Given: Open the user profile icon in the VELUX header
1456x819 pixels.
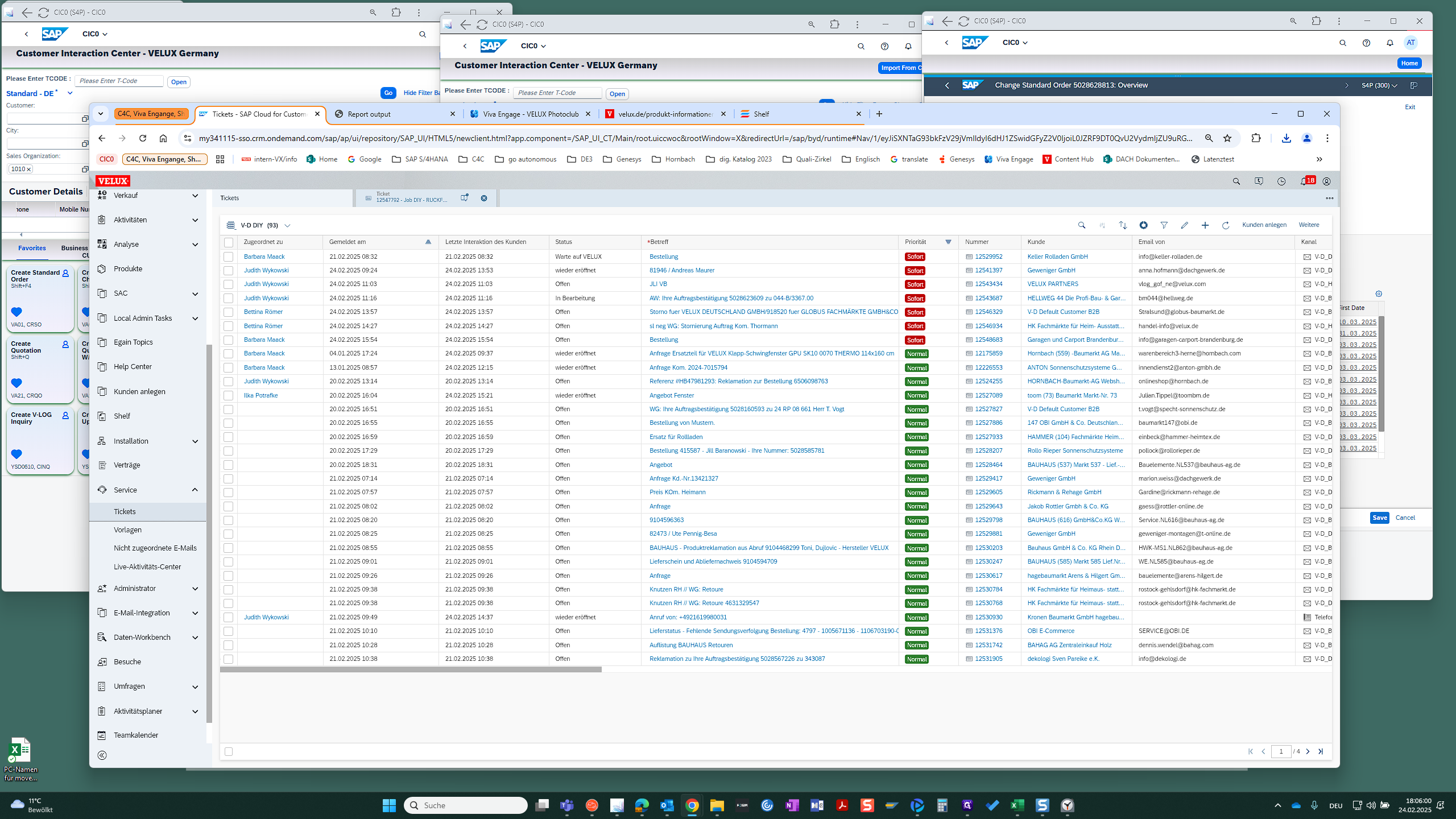Looking at the screenshot, I should 1326,181.
